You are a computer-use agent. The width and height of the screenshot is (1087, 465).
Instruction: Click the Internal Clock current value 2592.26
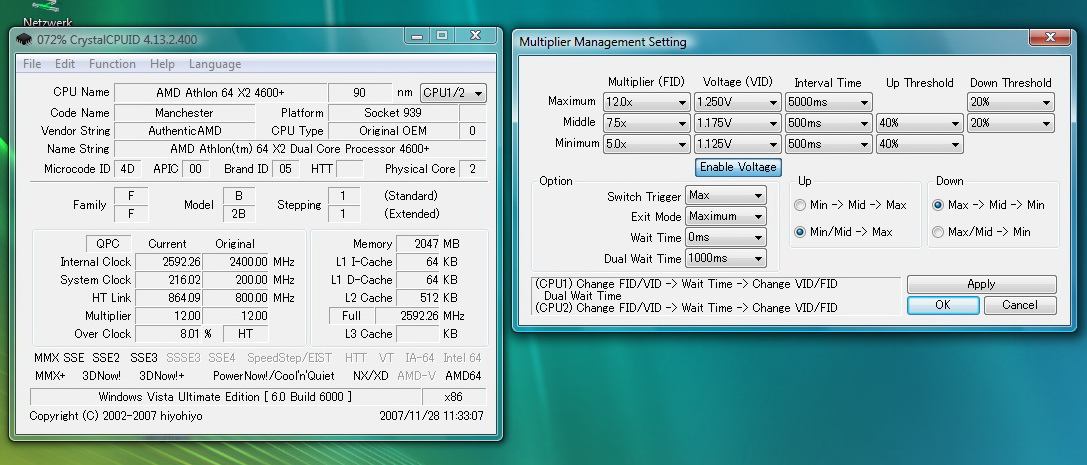[169, 262]
